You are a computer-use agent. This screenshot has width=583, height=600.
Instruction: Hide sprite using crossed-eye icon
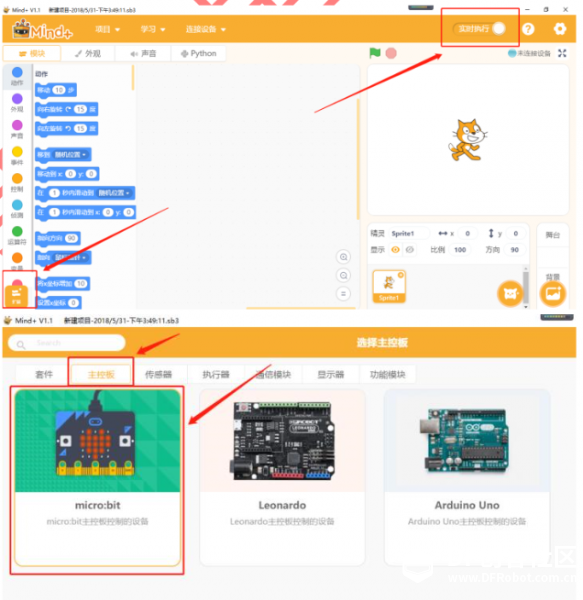coord(410,249)
